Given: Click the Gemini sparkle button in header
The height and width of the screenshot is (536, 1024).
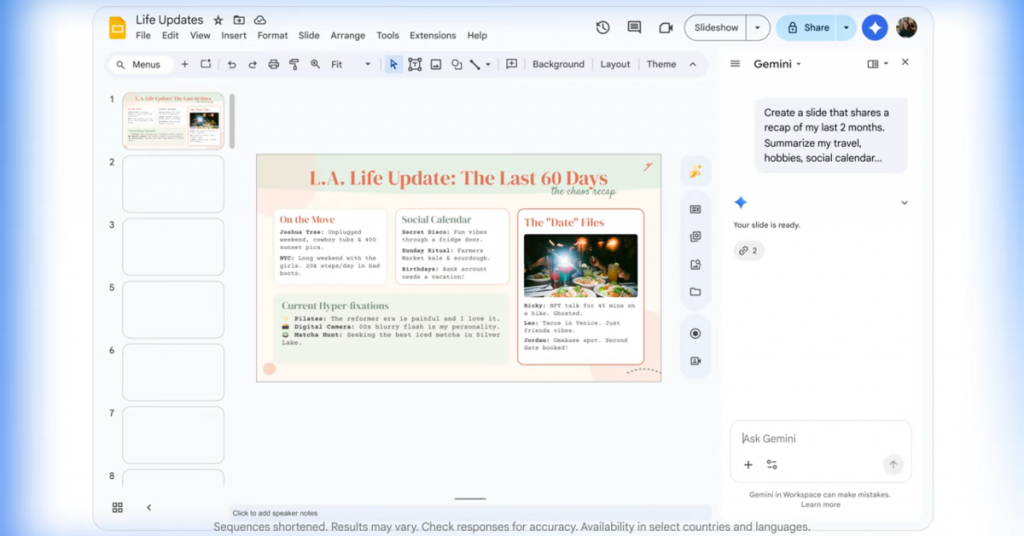Looking at the screenshot, I should 875,27.
